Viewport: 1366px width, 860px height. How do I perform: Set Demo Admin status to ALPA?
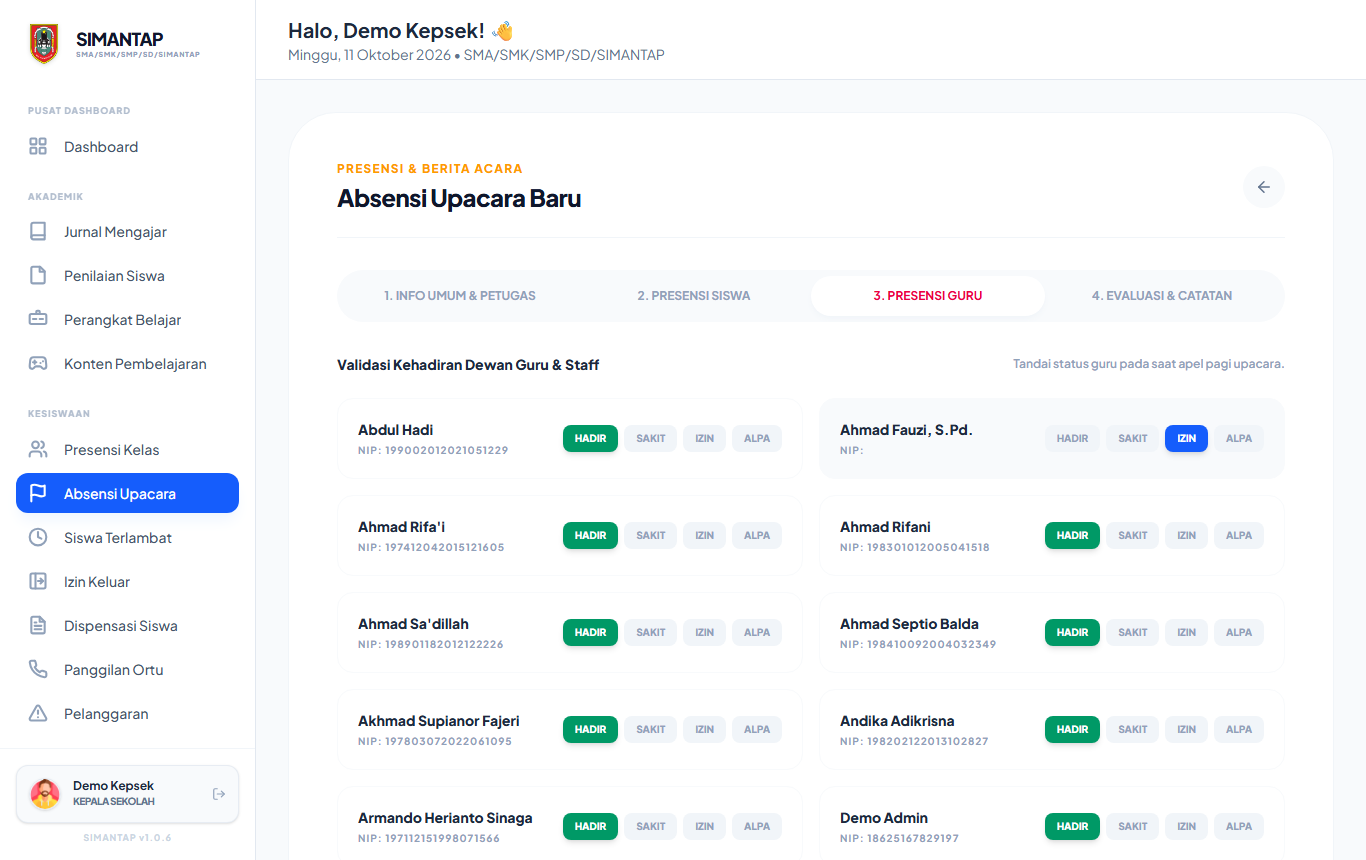[x=1239, y=827]
